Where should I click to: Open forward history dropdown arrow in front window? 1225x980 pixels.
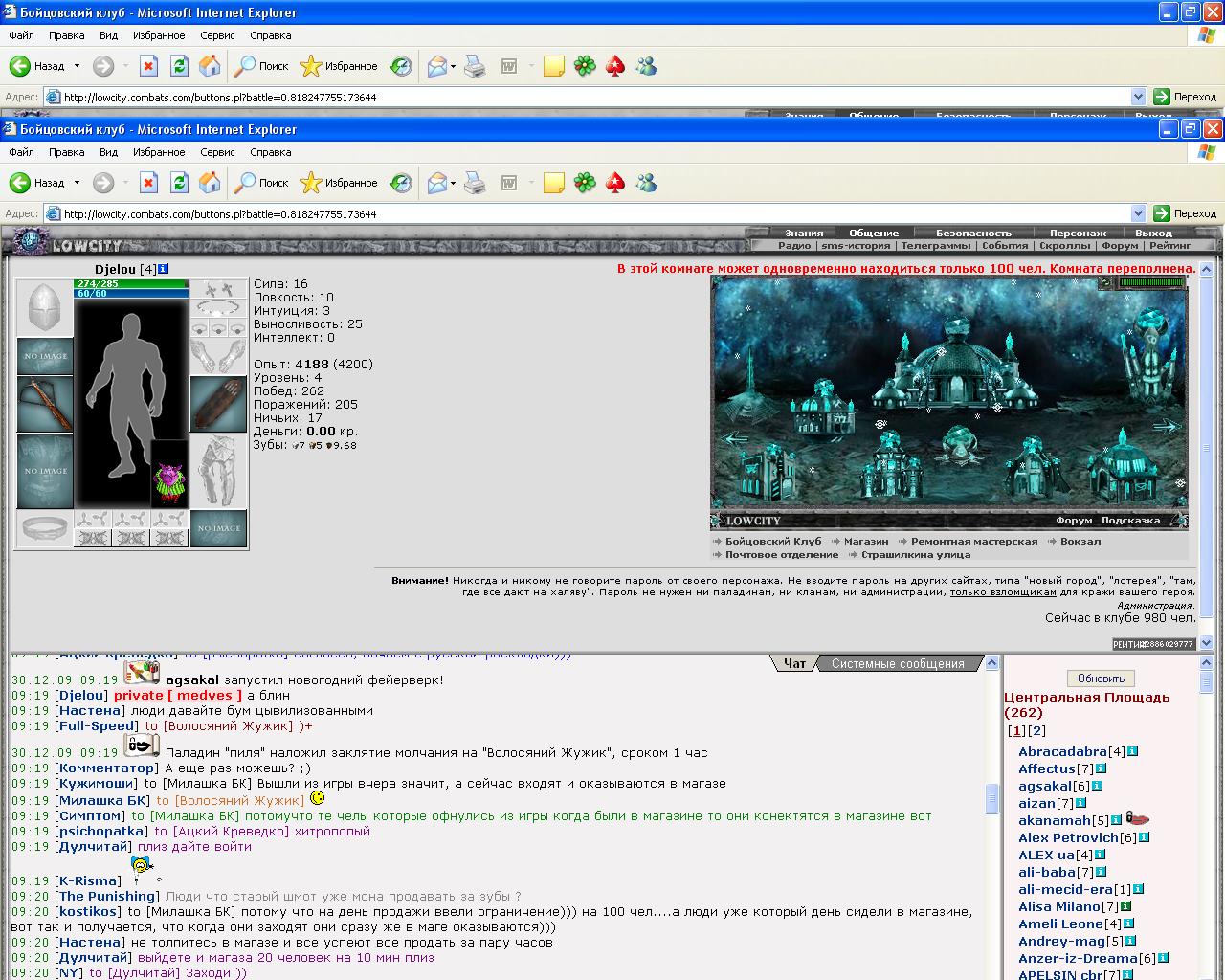click(125, 183)
